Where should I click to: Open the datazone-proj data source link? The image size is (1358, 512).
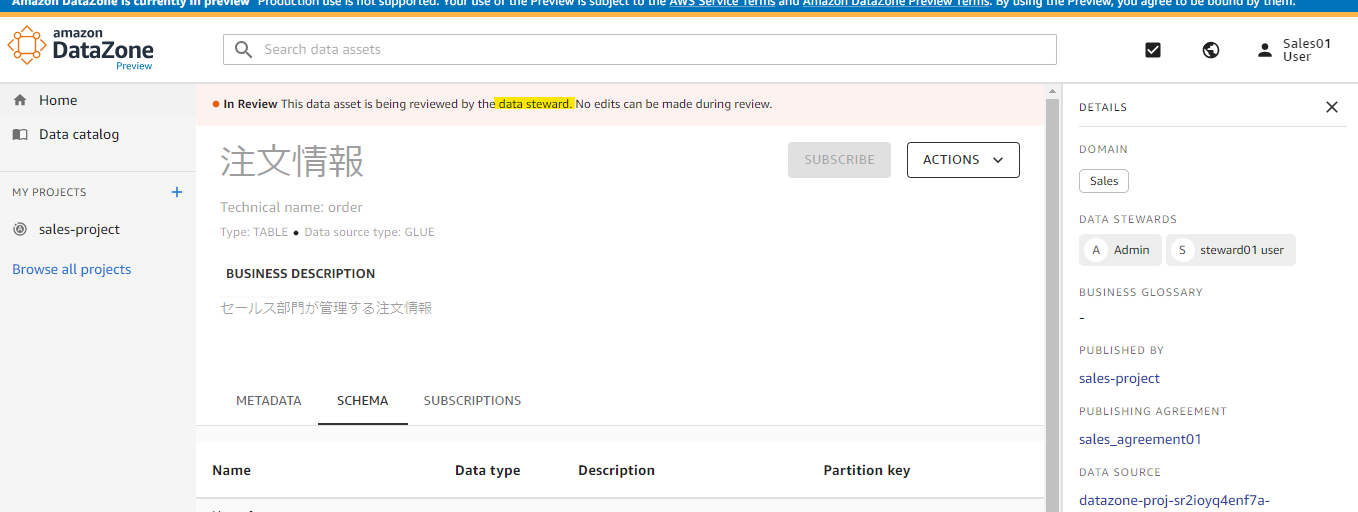[1174, 500]
